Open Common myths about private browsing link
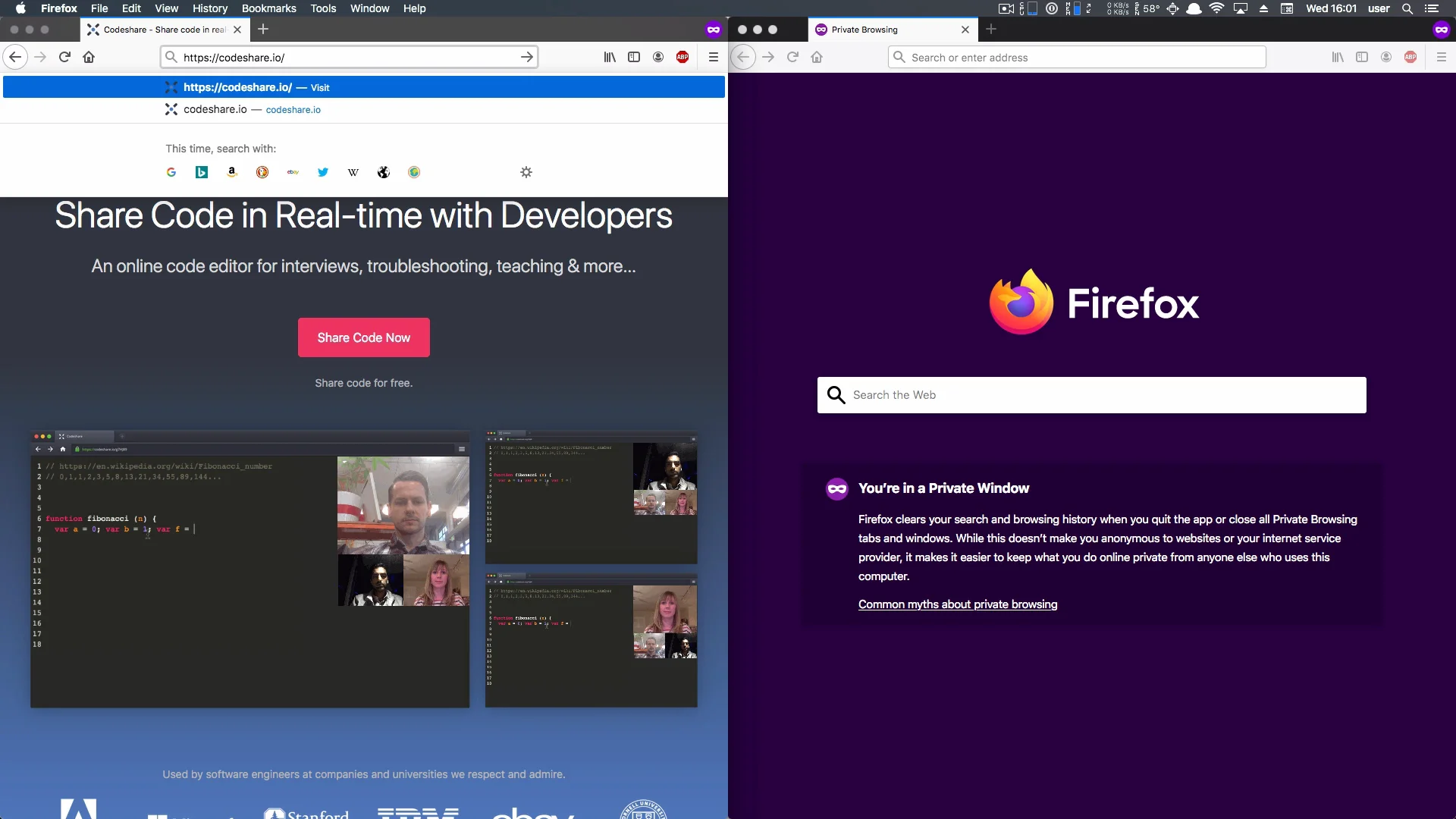This screenshot has height=819, width=1456. [x=957, y=604]
